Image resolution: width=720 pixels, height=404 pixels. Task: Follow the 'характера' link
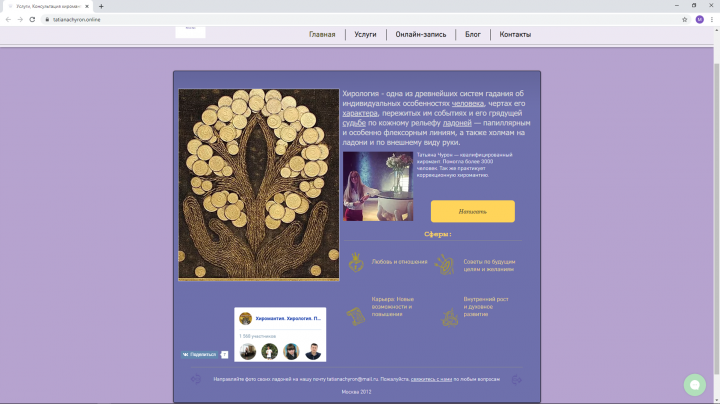pyautogui.click(x=360, y=113)
